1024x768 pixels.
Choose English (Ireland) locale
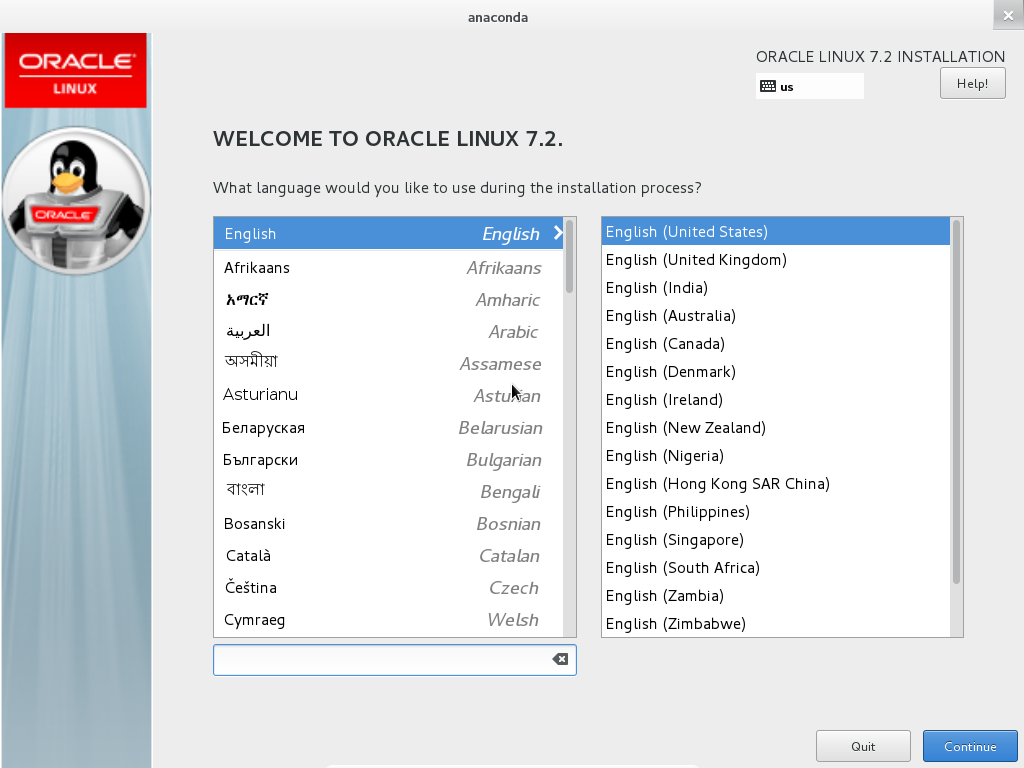click(x=776, y=400)
